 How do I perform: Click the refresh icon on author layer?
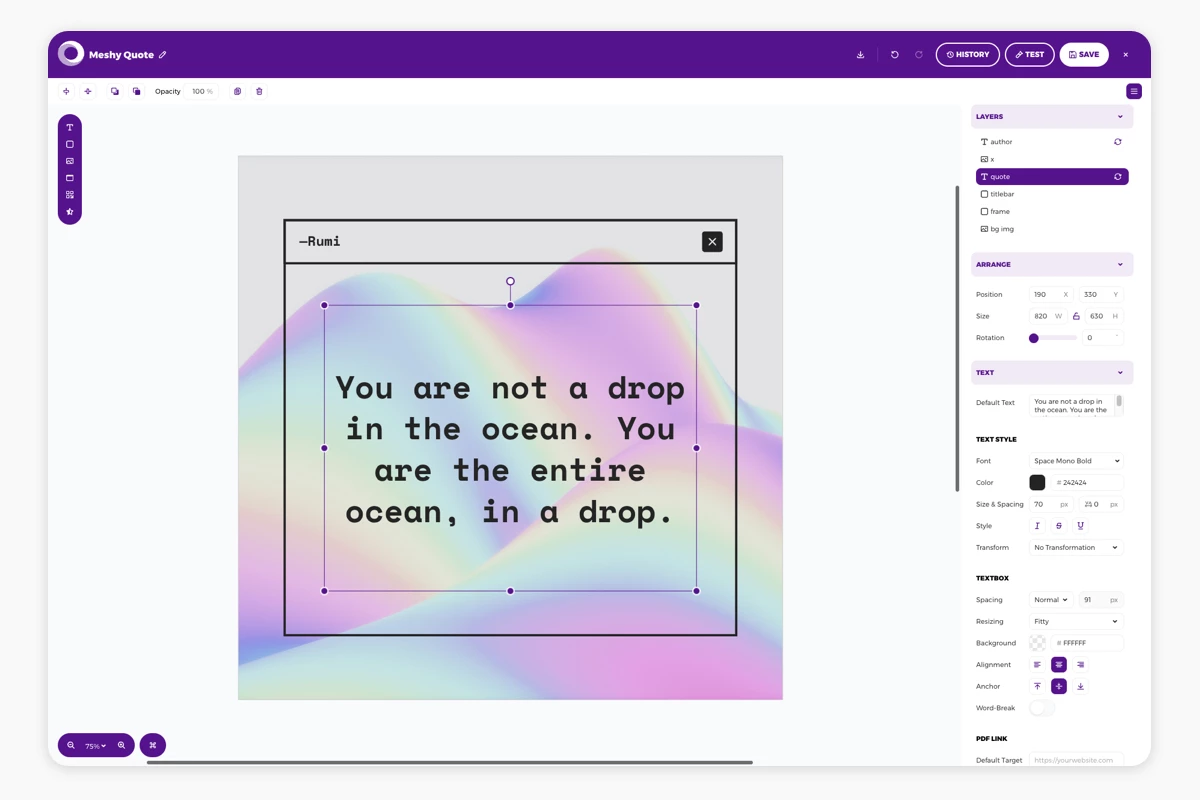(1118, 142)
